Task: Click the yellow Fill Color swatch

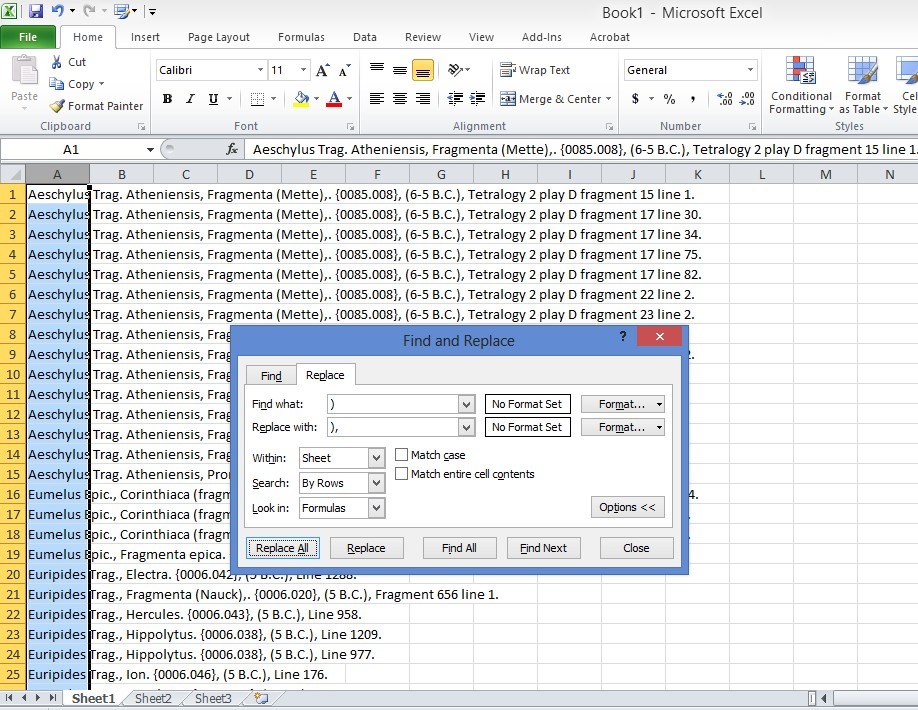Action: 301,99
